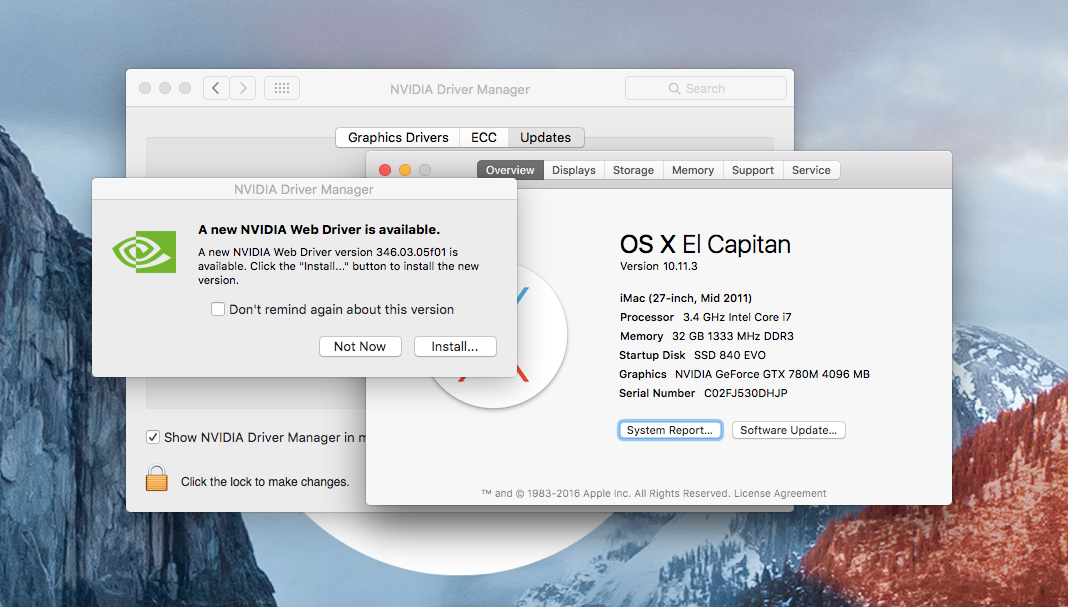Image resolution: width=1068 pixels, height=607 pixels.
Task: Click the OS X El Capitan heading
Action: (705, 244)
